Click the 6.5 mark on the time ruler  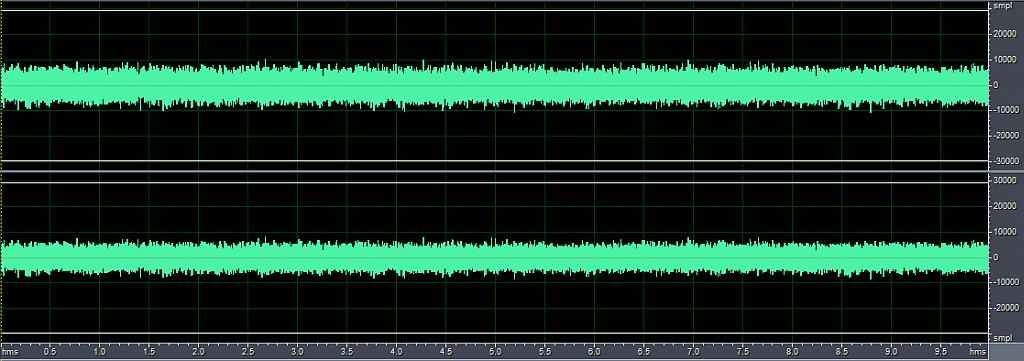click(x=644, y=351)
